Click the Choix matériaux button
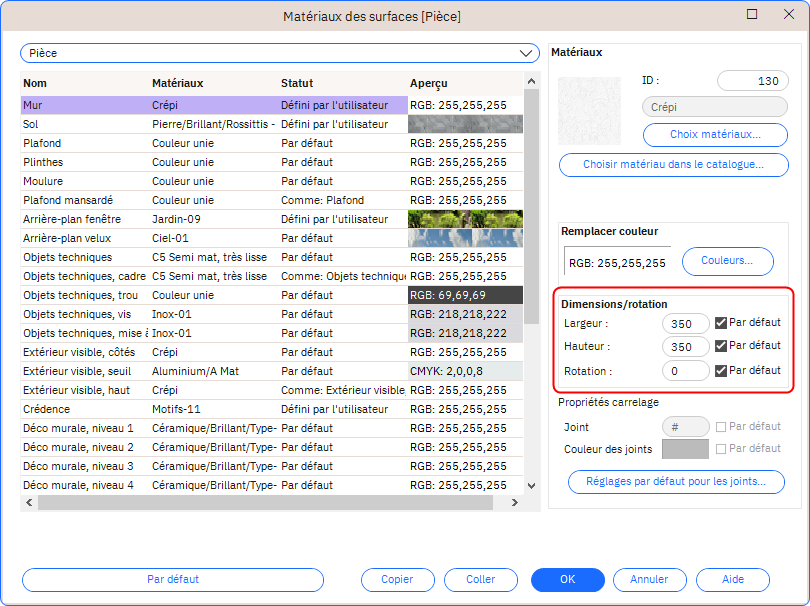Viewport: 810px width, 606px height. [715, 134]
